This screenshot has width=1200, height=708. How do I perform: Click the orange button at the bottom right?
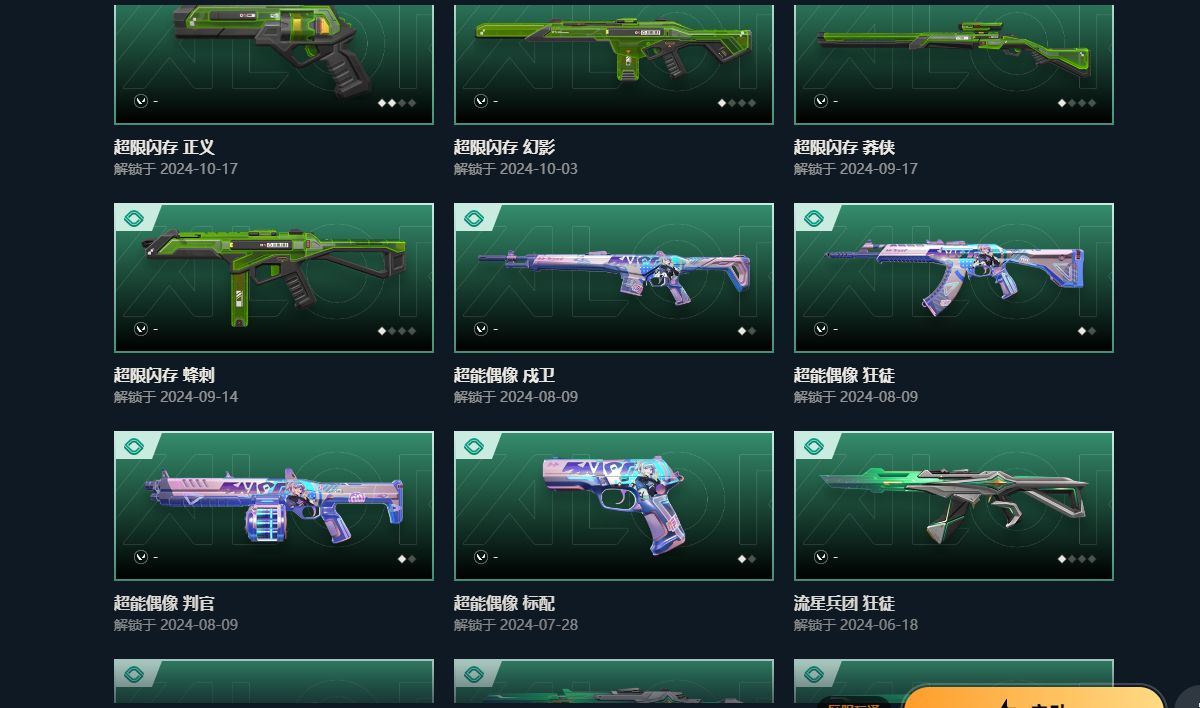click(1034, 697)
